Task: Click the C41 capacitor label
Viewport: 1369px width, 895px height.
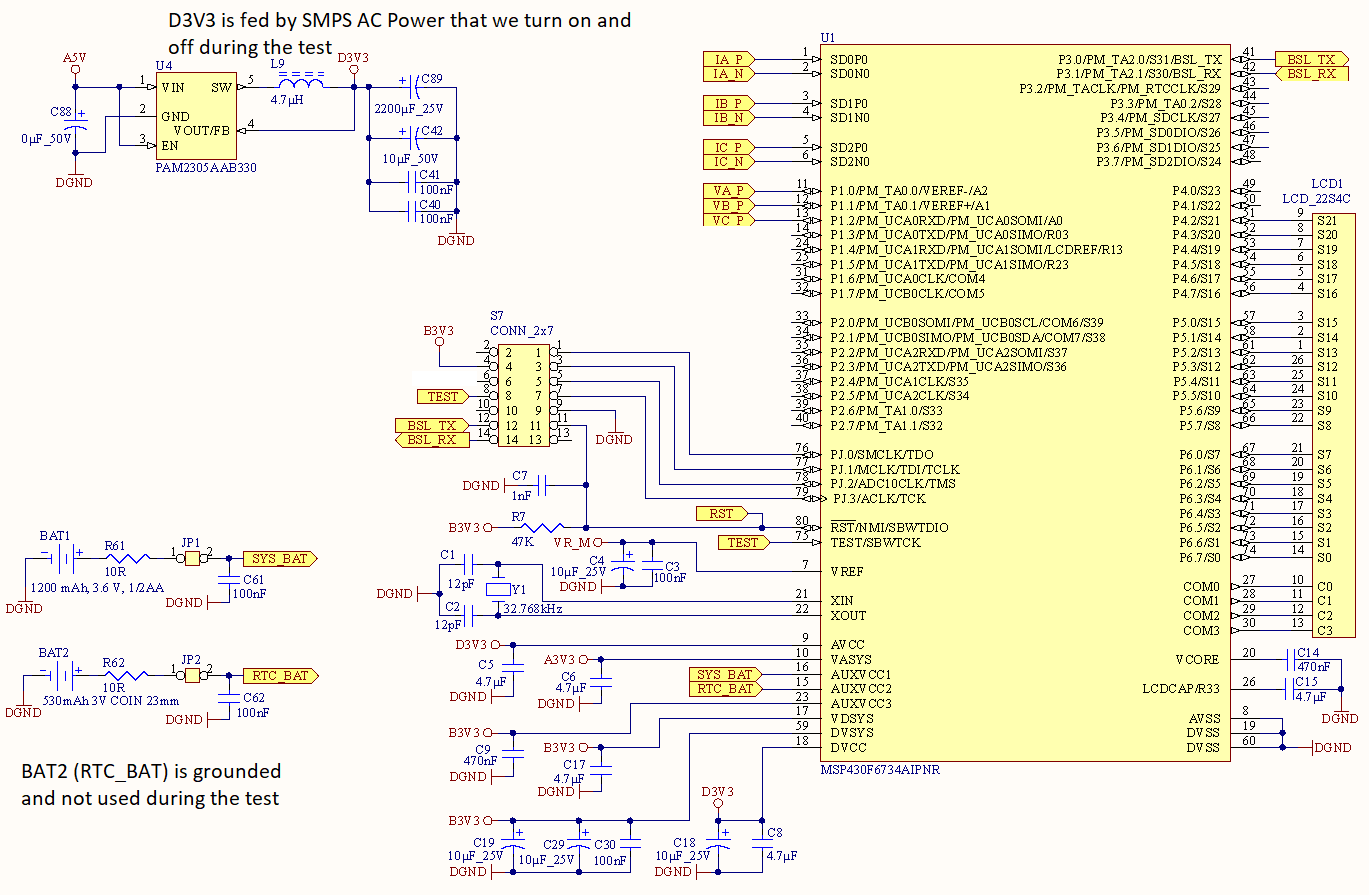Action: point(429,175)
